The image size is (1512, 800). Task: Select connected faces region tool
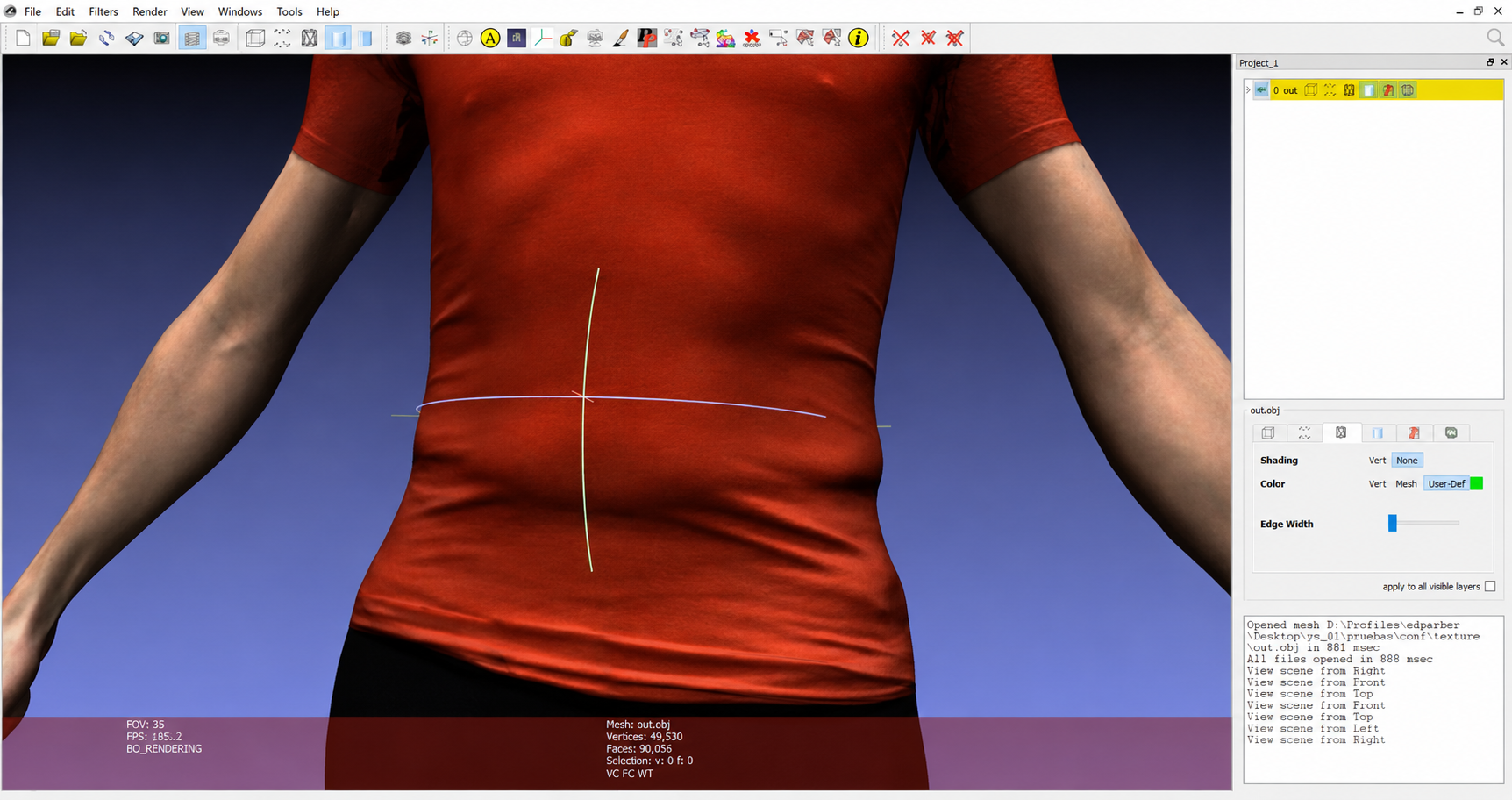coord(831,38)
